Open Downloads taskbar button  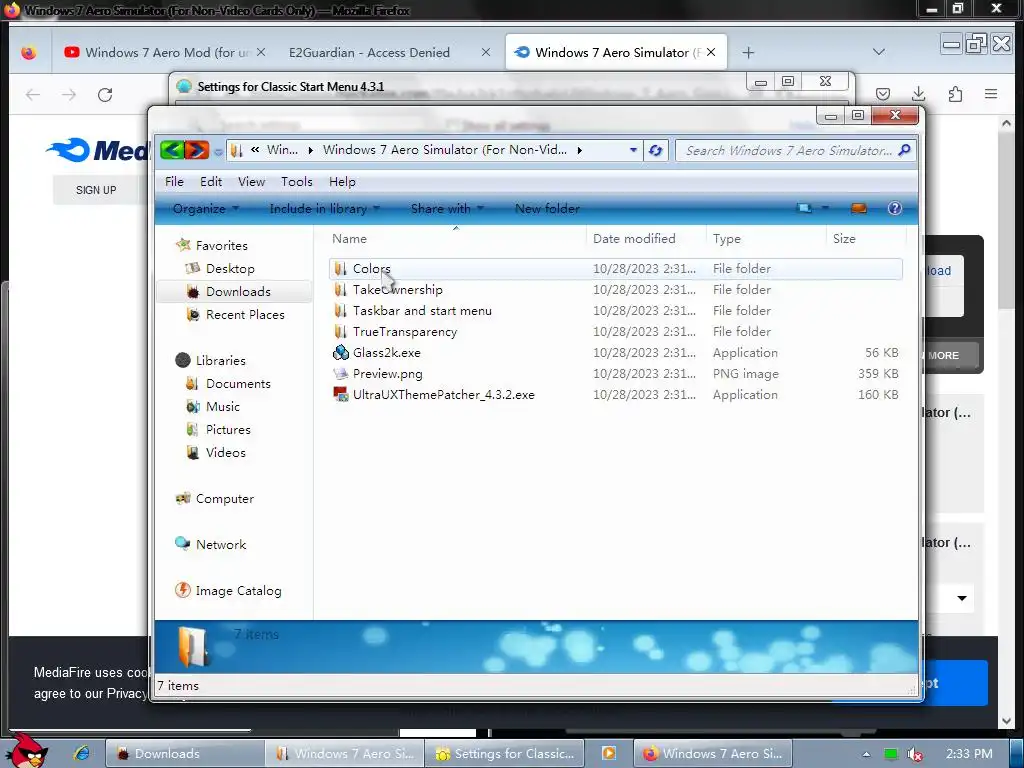[185, 753]
